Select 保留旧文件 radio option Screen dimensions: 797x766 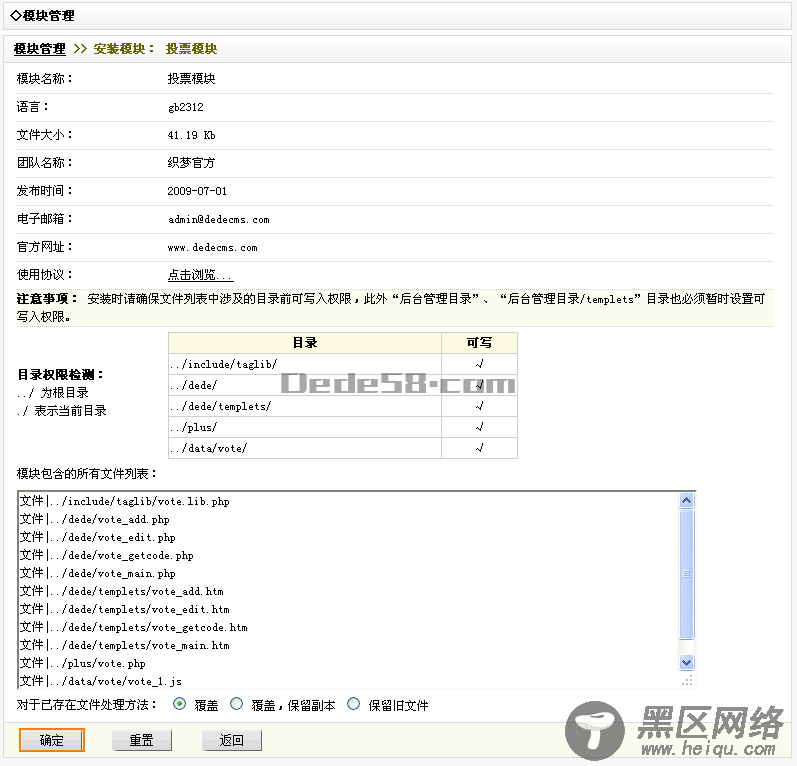pos(353,704)
